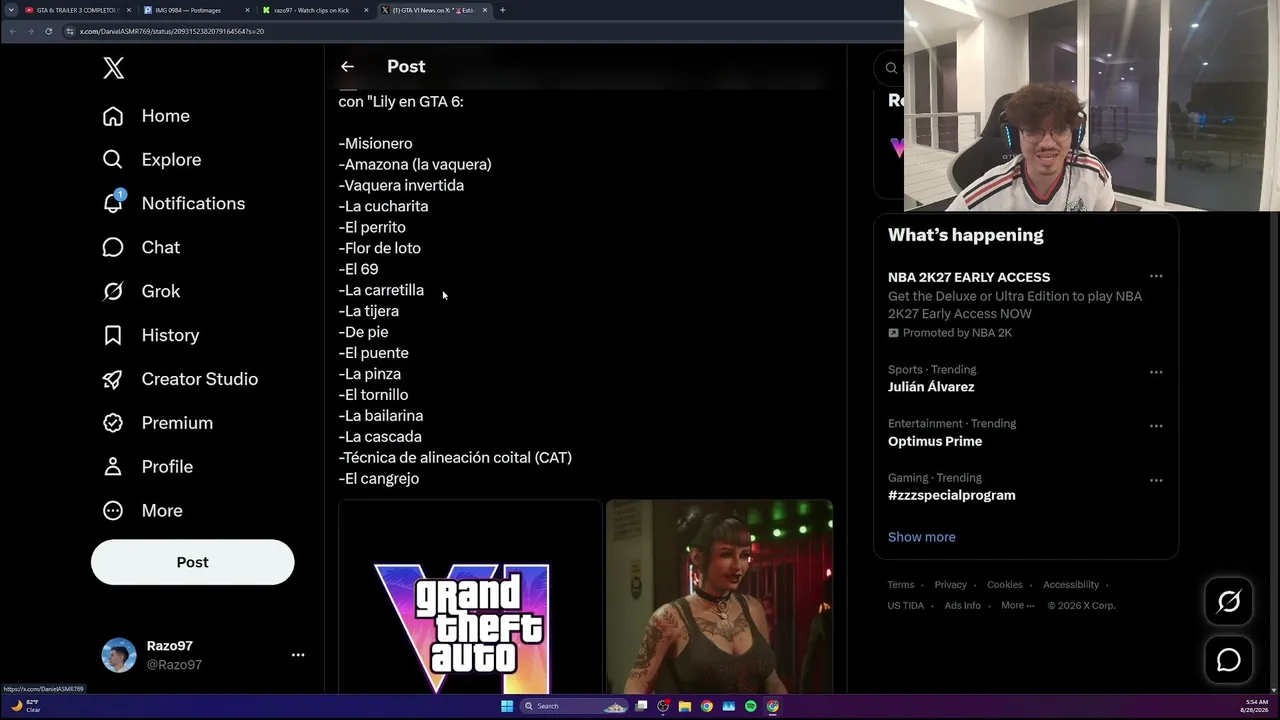Open the Accessibility footer link
The height and width of the screenshot is (720, 1280).
[x=1071, y=585]
